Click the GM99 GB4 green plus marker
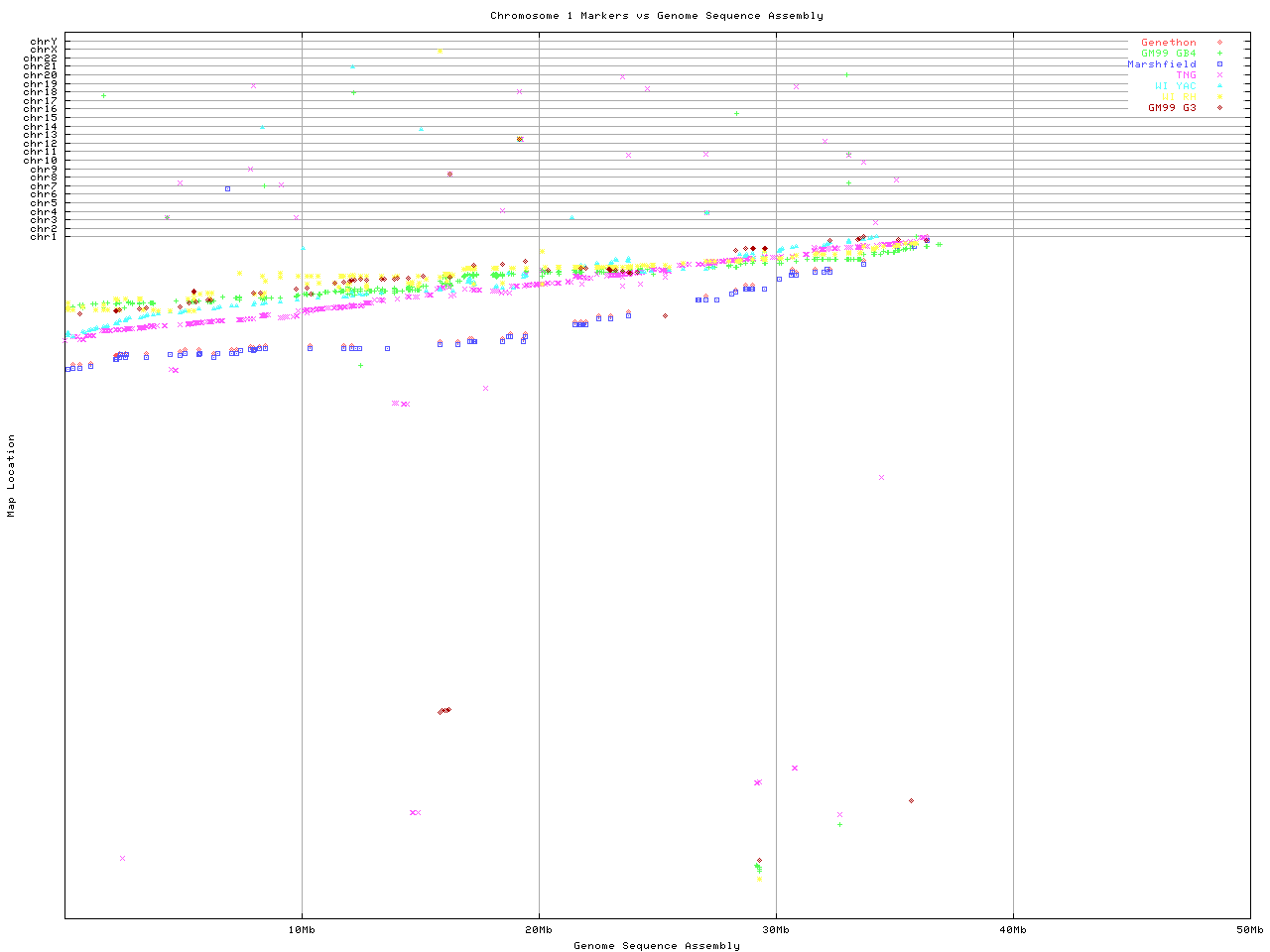The image size is (1270, 952). (x=1219, y=54)
